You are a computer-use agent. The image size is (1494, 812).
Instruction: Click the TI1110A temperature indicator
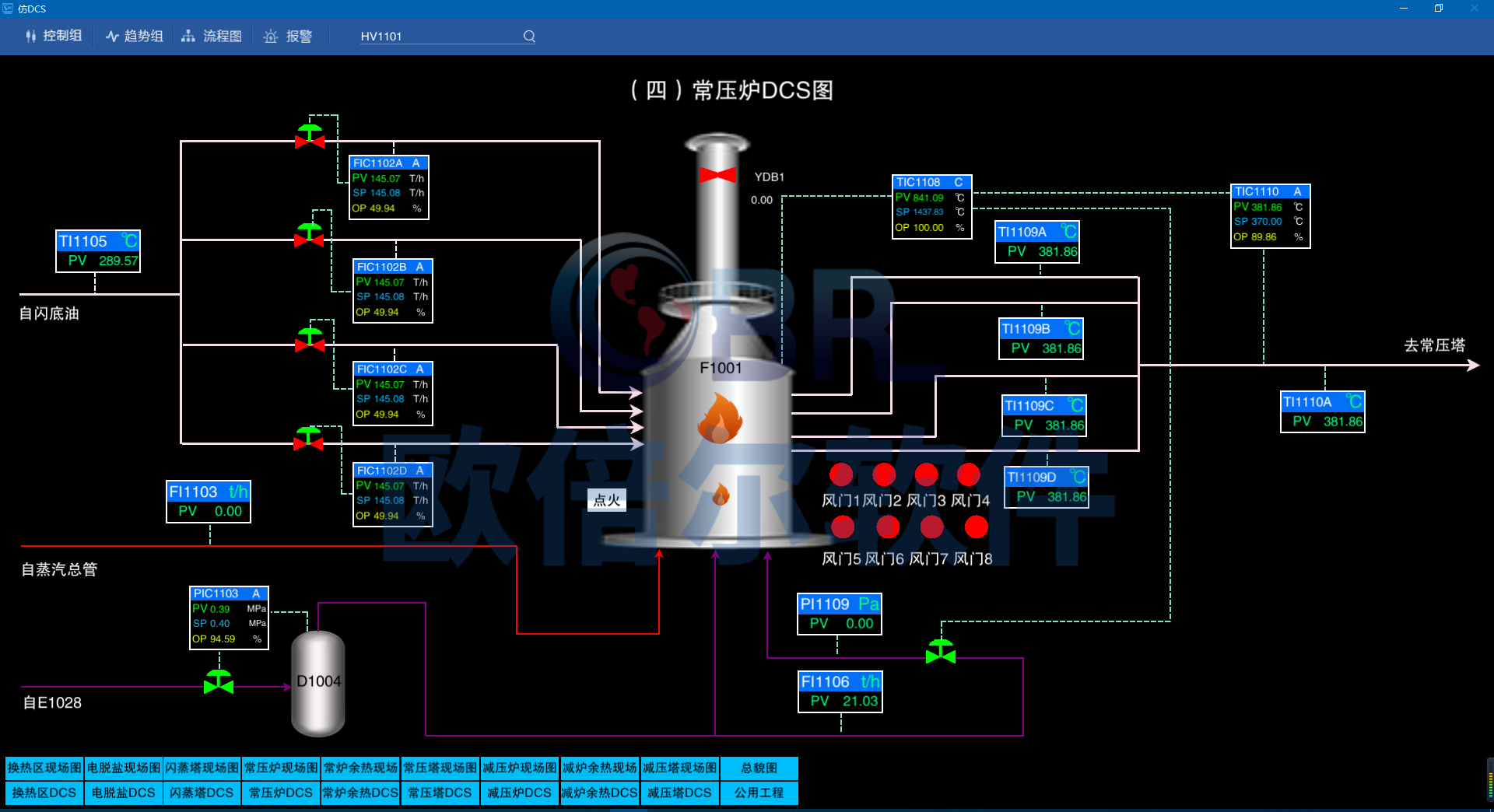point(1323,411)
